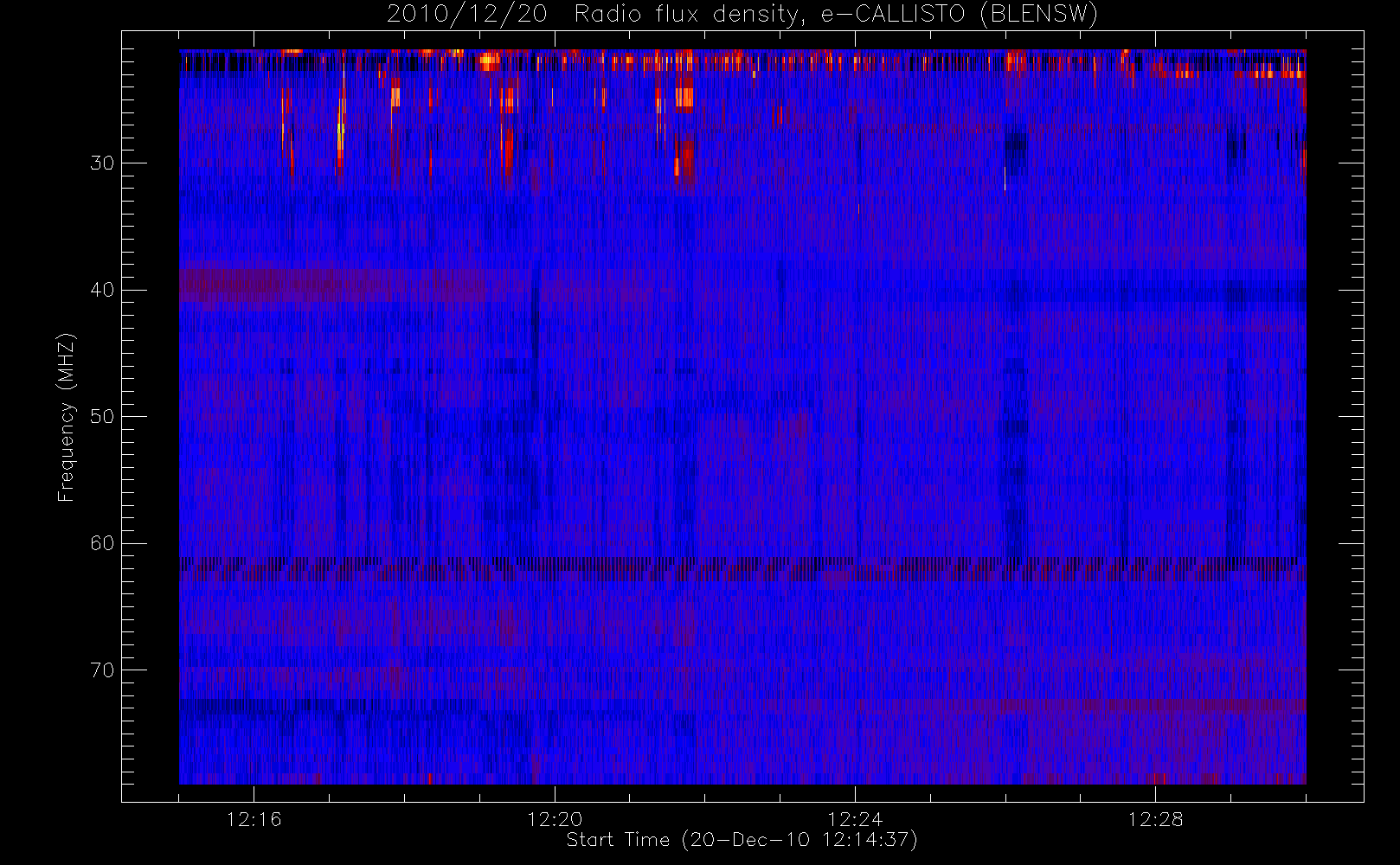The width and height of the screenshot is (1400, 865).
Task: Click the 40 frequency tick label
Action: (102, 290)
